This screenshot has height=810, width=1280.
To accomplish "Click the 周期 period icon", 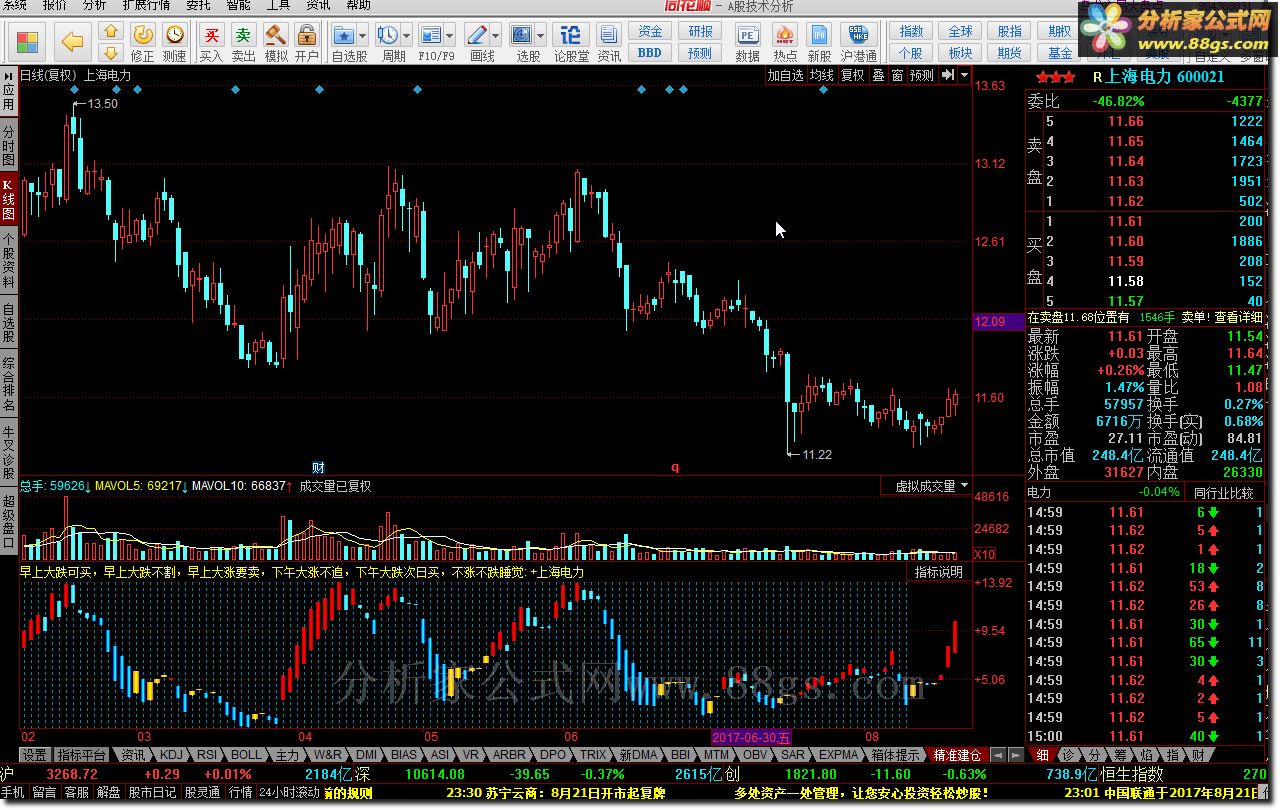I will (388, 35).
